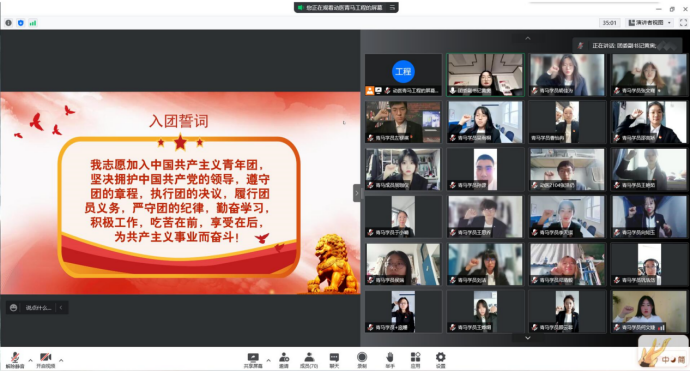691x371 pixels.
Task: Open the Settings gear icon
Action: pyautogui.click(x=441, y=360)
